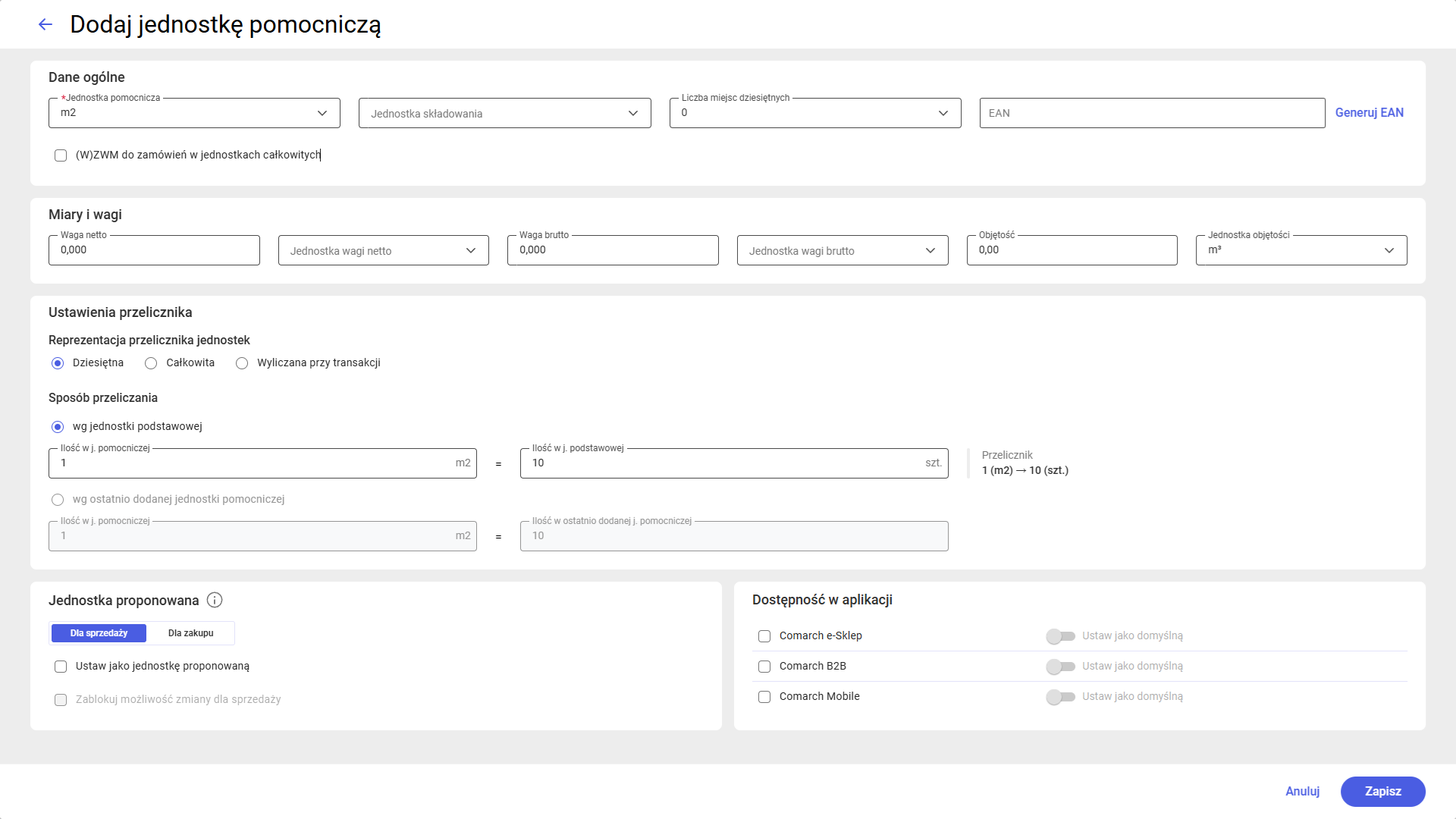Screen dimensions: 1456x819
Task: Click the EAN input field
Action: [x=1152, y=113]
